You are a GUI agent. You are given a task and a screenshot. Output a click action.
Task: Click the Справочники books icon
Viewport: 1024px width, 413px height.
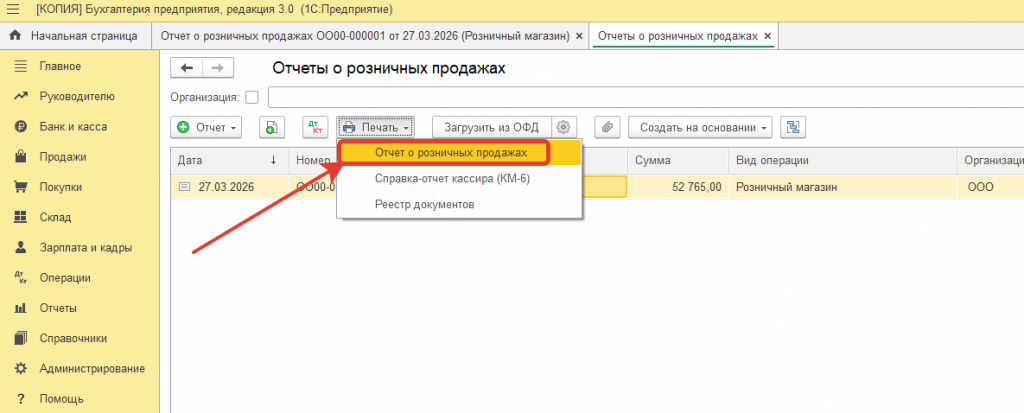pos(21,338)
